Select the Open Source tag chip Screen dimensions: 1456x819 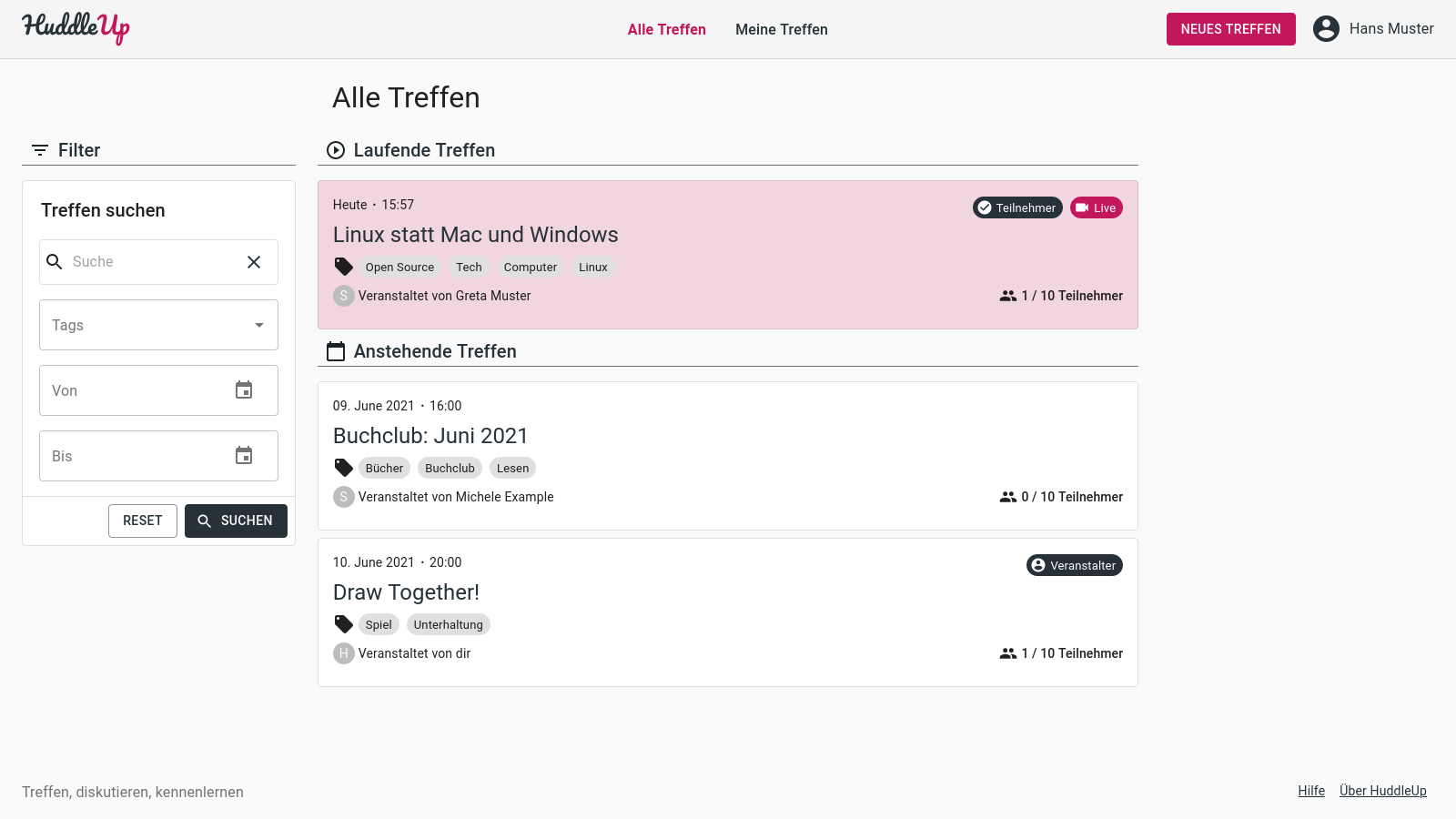[x=399, y=267]
